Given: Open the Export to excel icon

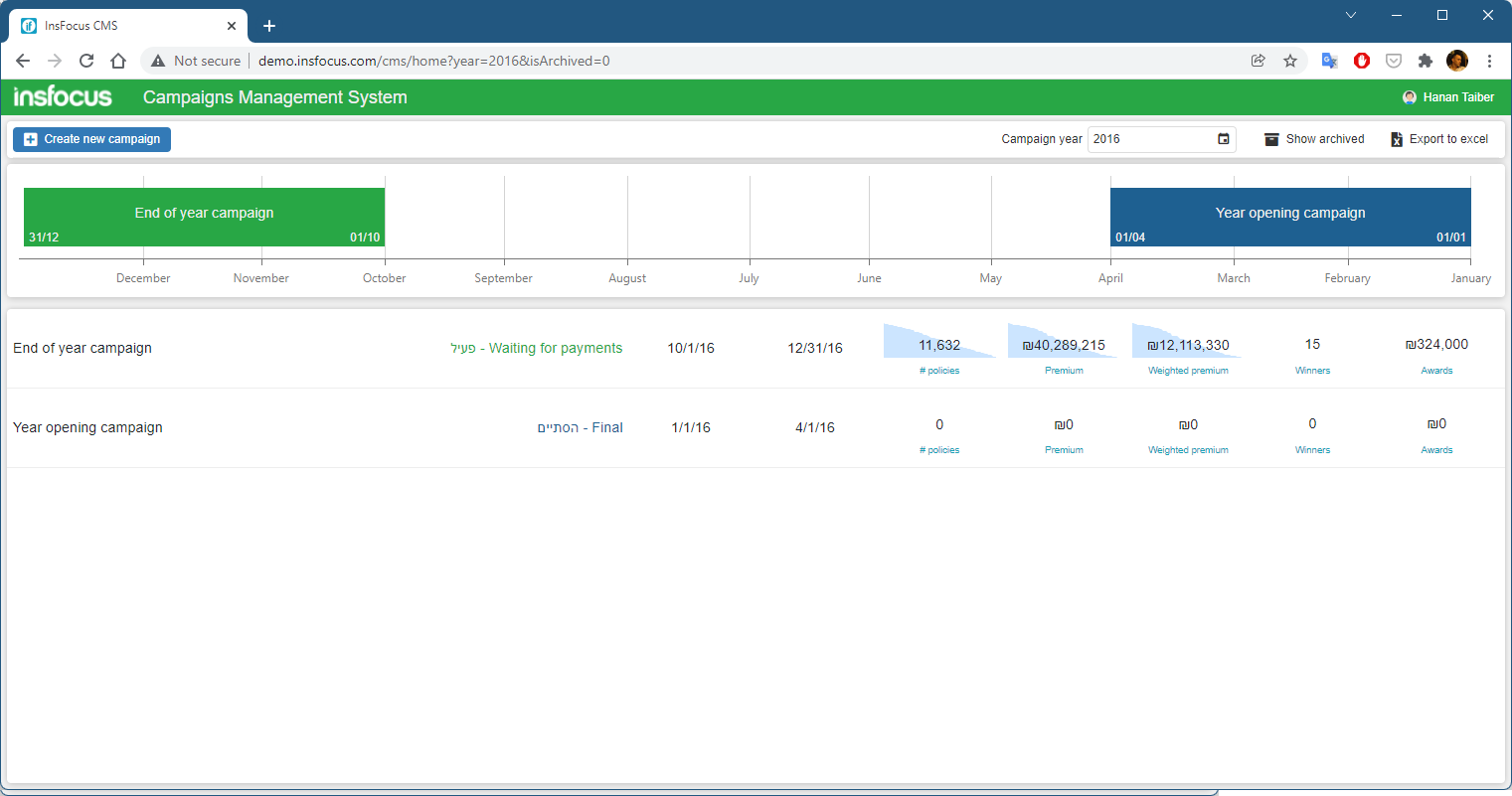Looking at the screenshot, I should click(x=1397, y=138).
